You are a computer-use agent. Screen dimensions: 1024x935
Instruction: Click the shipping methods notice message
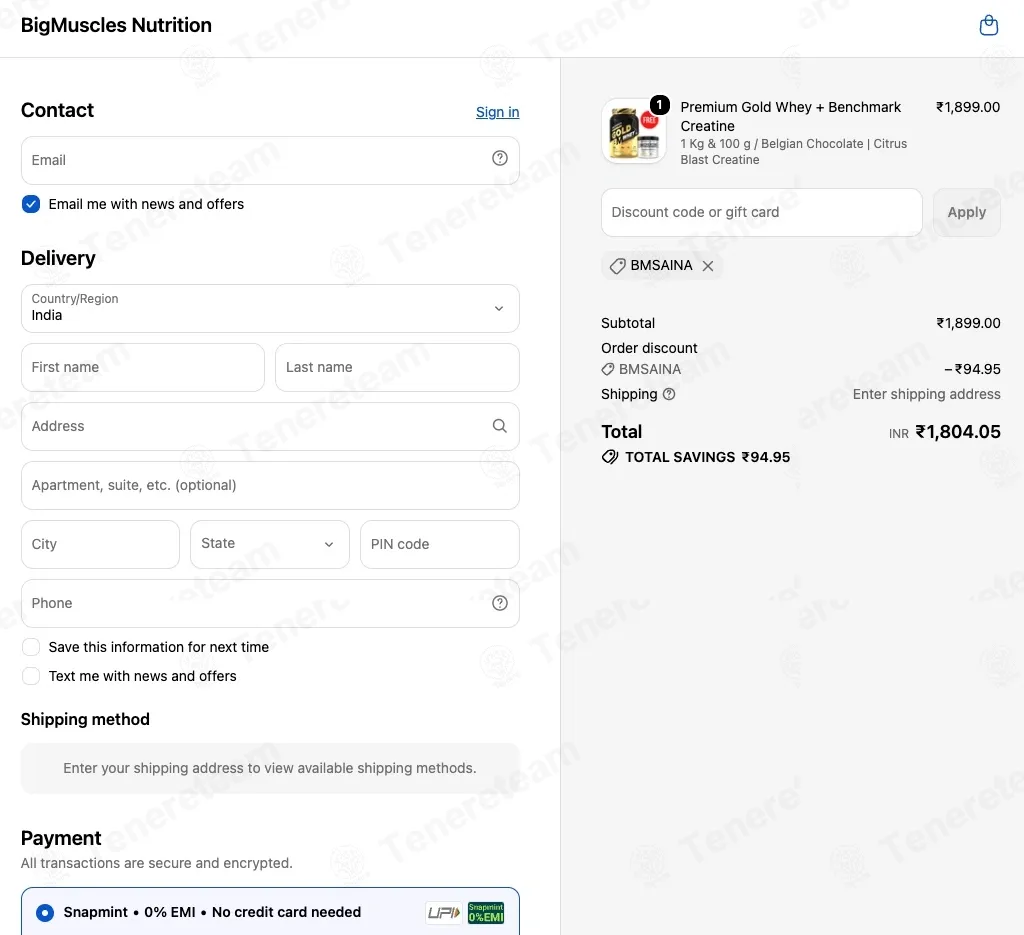(x=270, y=768)
